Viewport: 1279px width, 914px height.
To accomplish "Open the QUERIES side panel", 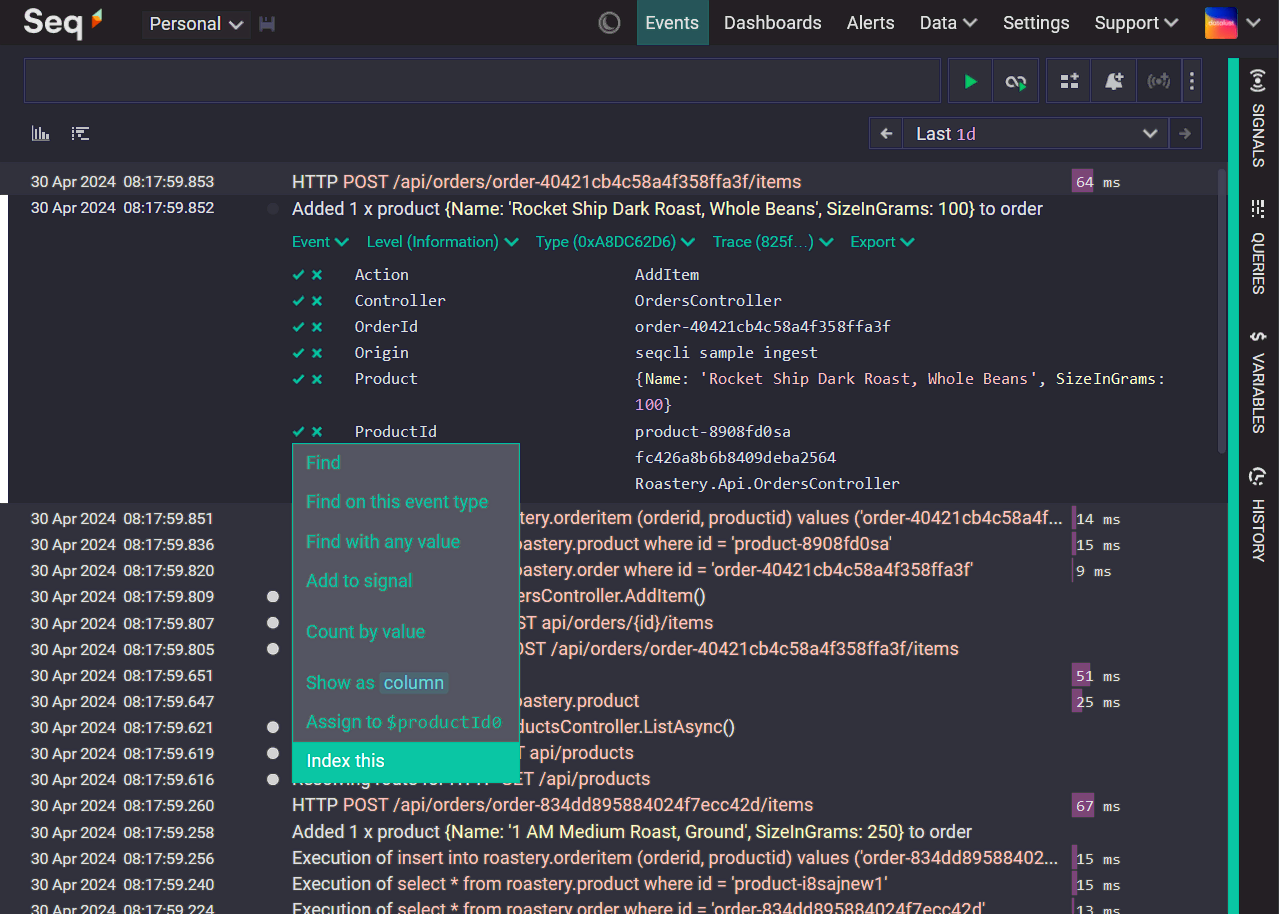I will (1258, 248).
